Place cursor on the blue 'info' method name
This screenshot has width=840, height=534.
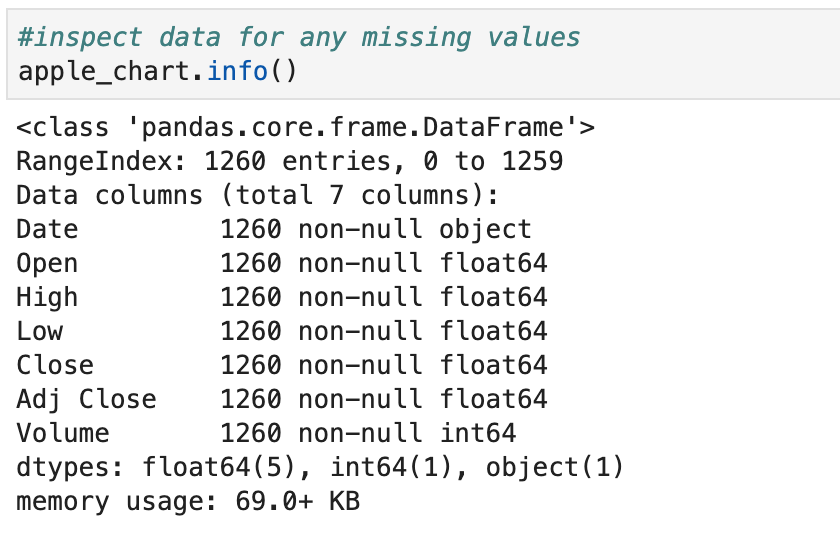237,71
